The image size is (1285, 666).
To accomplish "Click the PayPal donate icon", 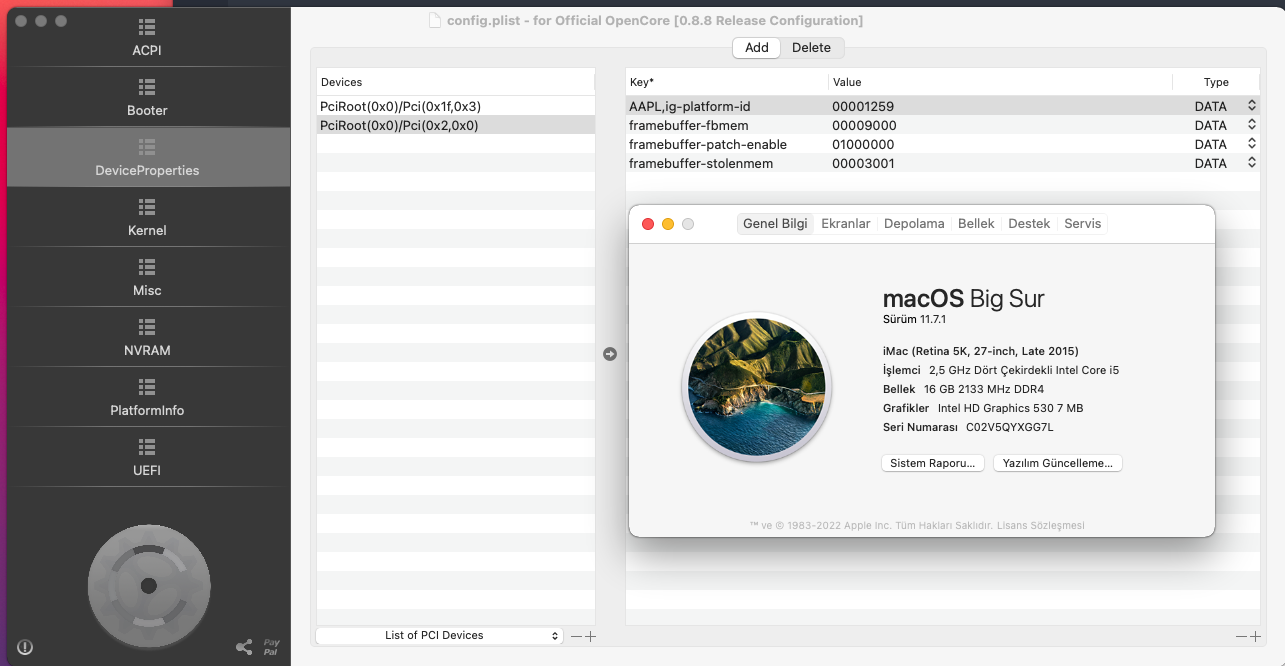I will tap(271, 647).
